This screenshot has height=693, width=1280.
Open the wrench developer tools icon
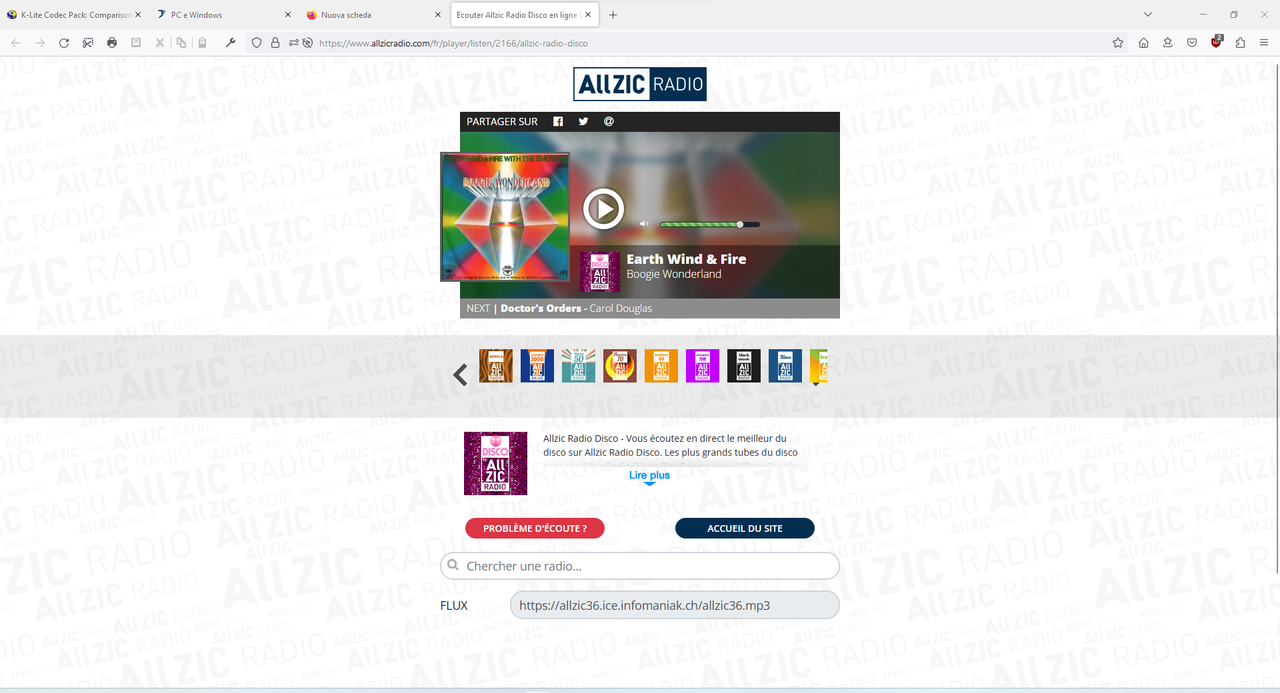click(x=231, y=43)
